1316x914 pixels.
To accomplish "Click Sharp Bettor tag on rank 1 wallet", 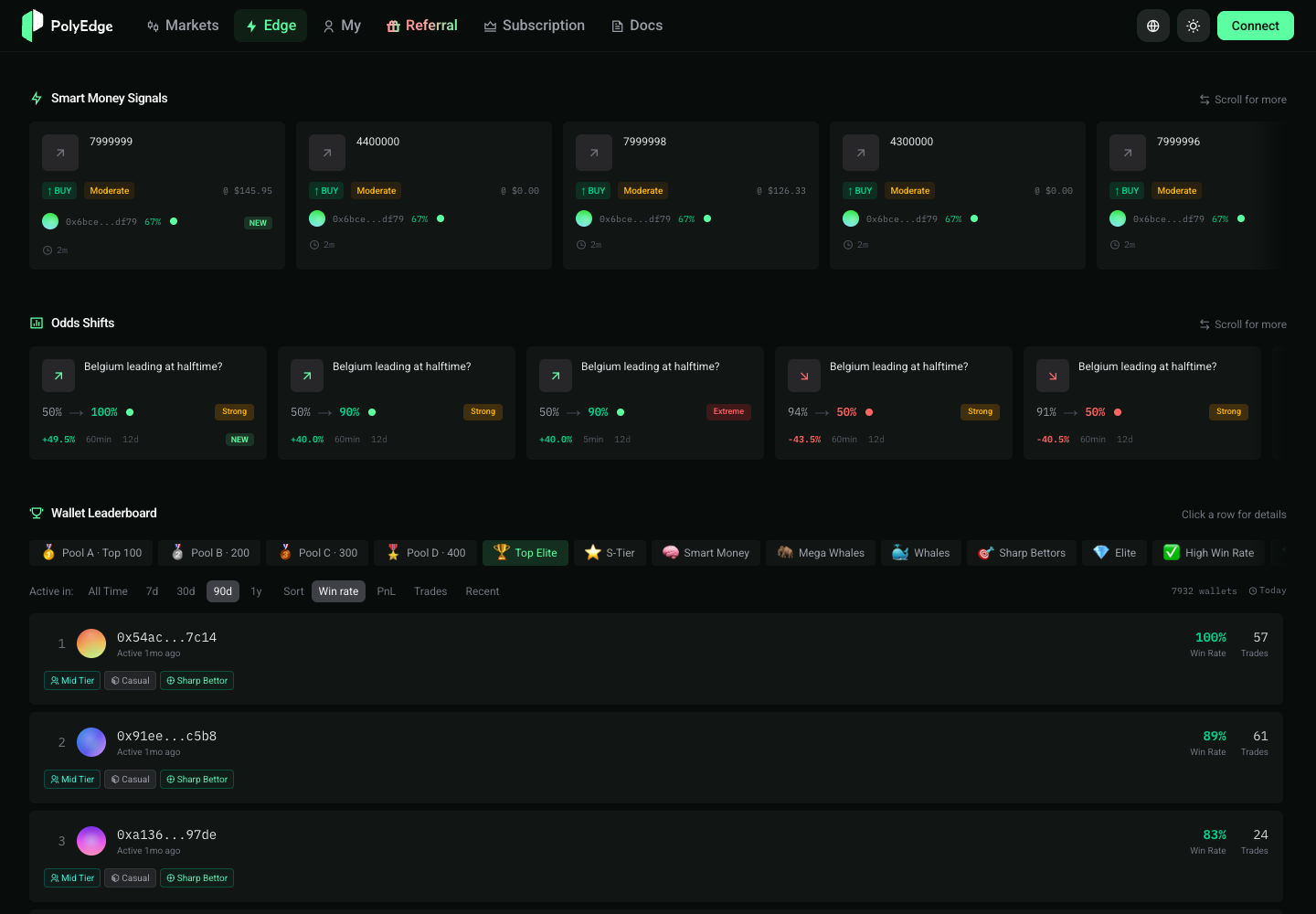I will point(196,681).
